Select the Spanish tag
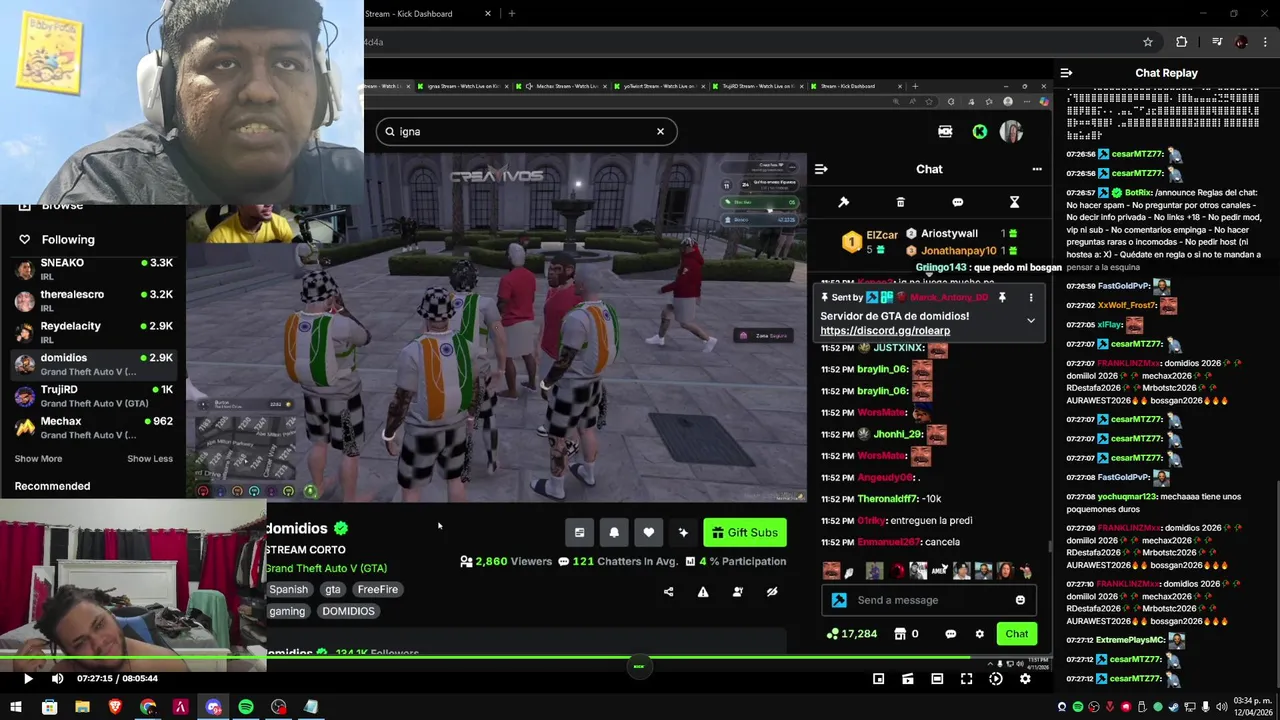The width and height of the screenshot is (1280, 720). (x=288, y=590)
